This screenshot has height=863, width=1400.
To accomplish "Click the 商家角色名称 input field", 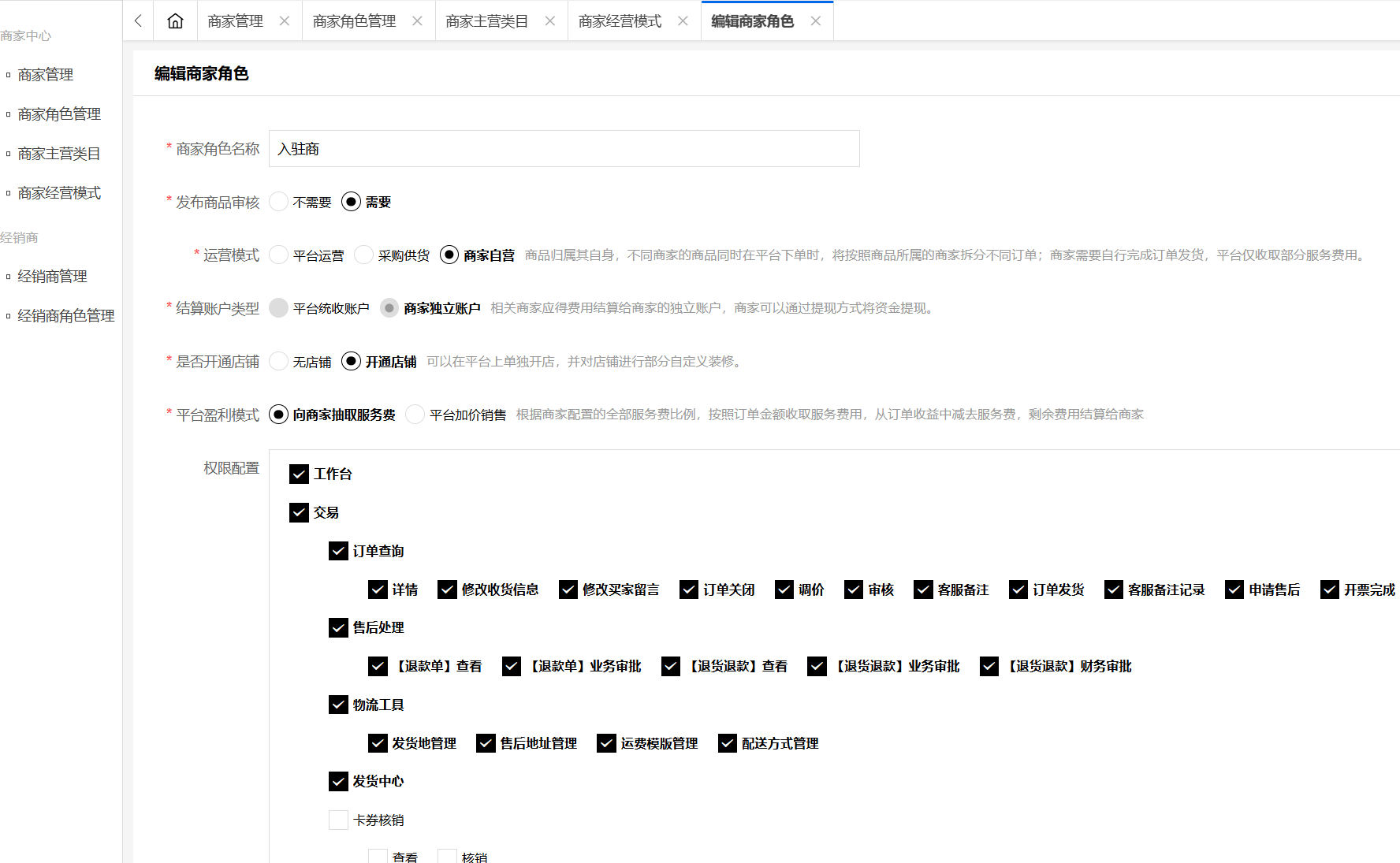I will coord(564,149).
